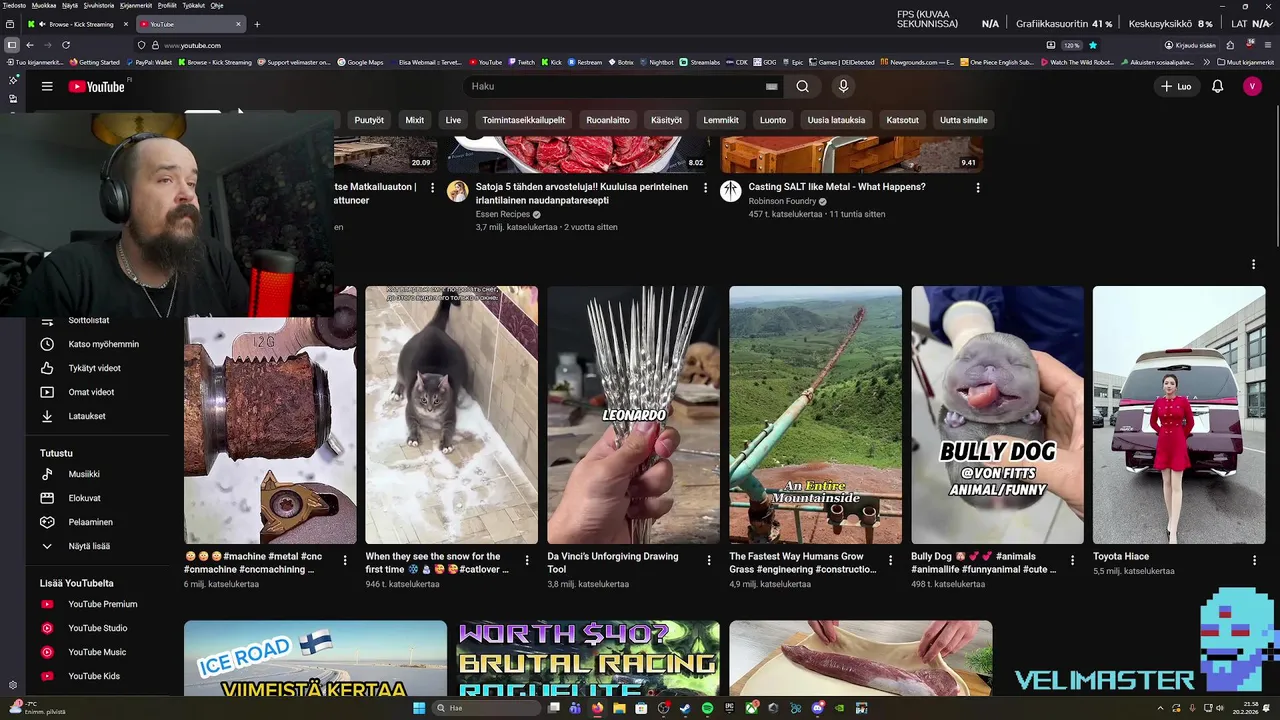Open options for the Essen Recipes video
This screenshot has width=1280, height=720.
[704, 188]
